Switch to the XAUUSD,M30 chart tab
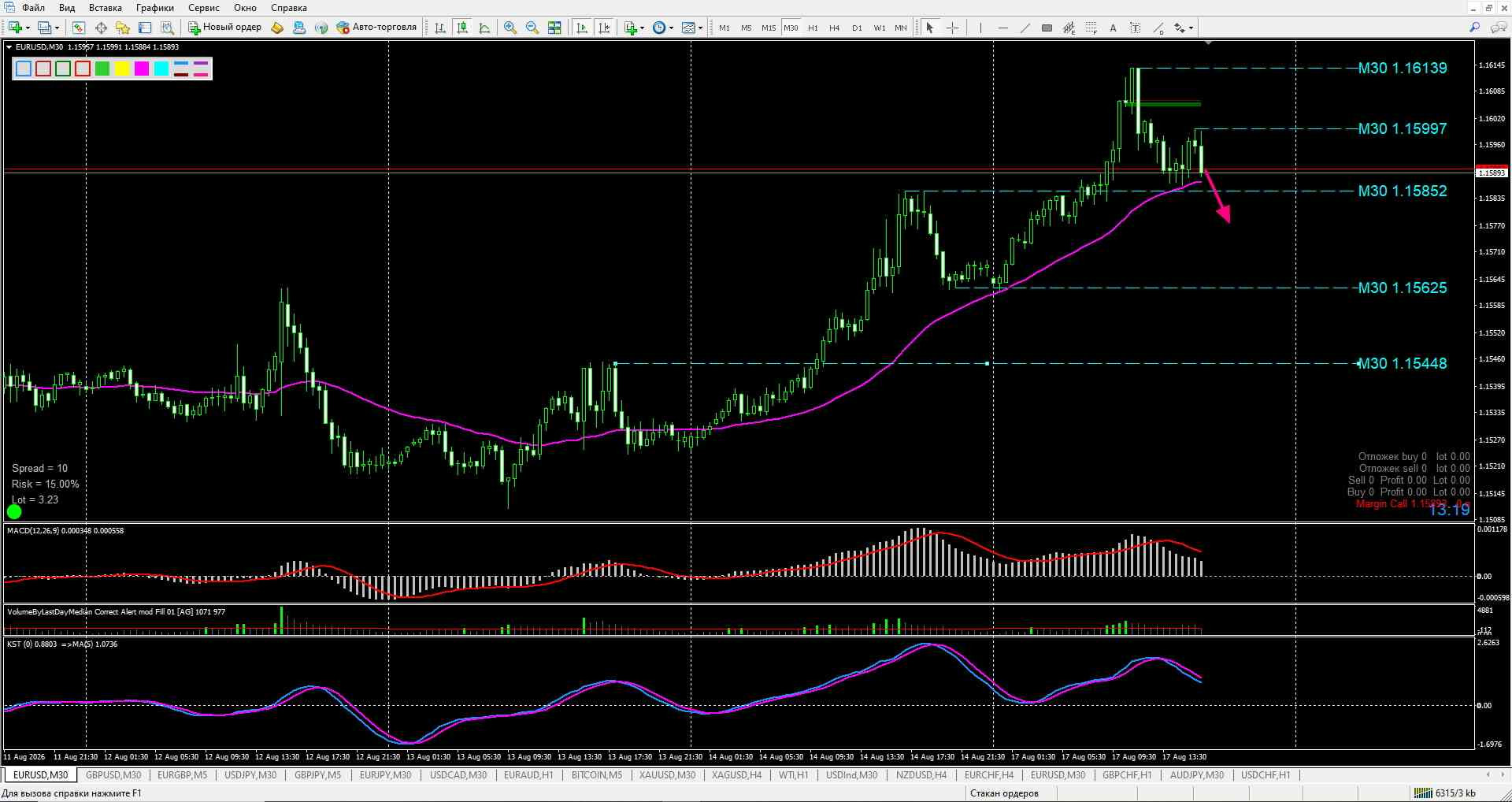1512x802 pixels. [667, 775]
